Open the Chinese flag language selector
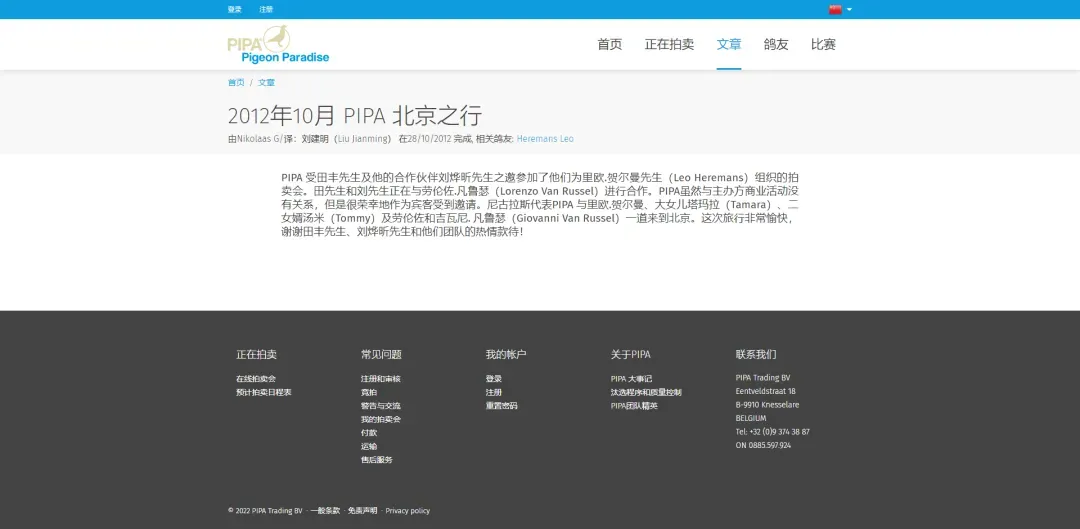Viewport: 1080px width, 529px height. 840,10
